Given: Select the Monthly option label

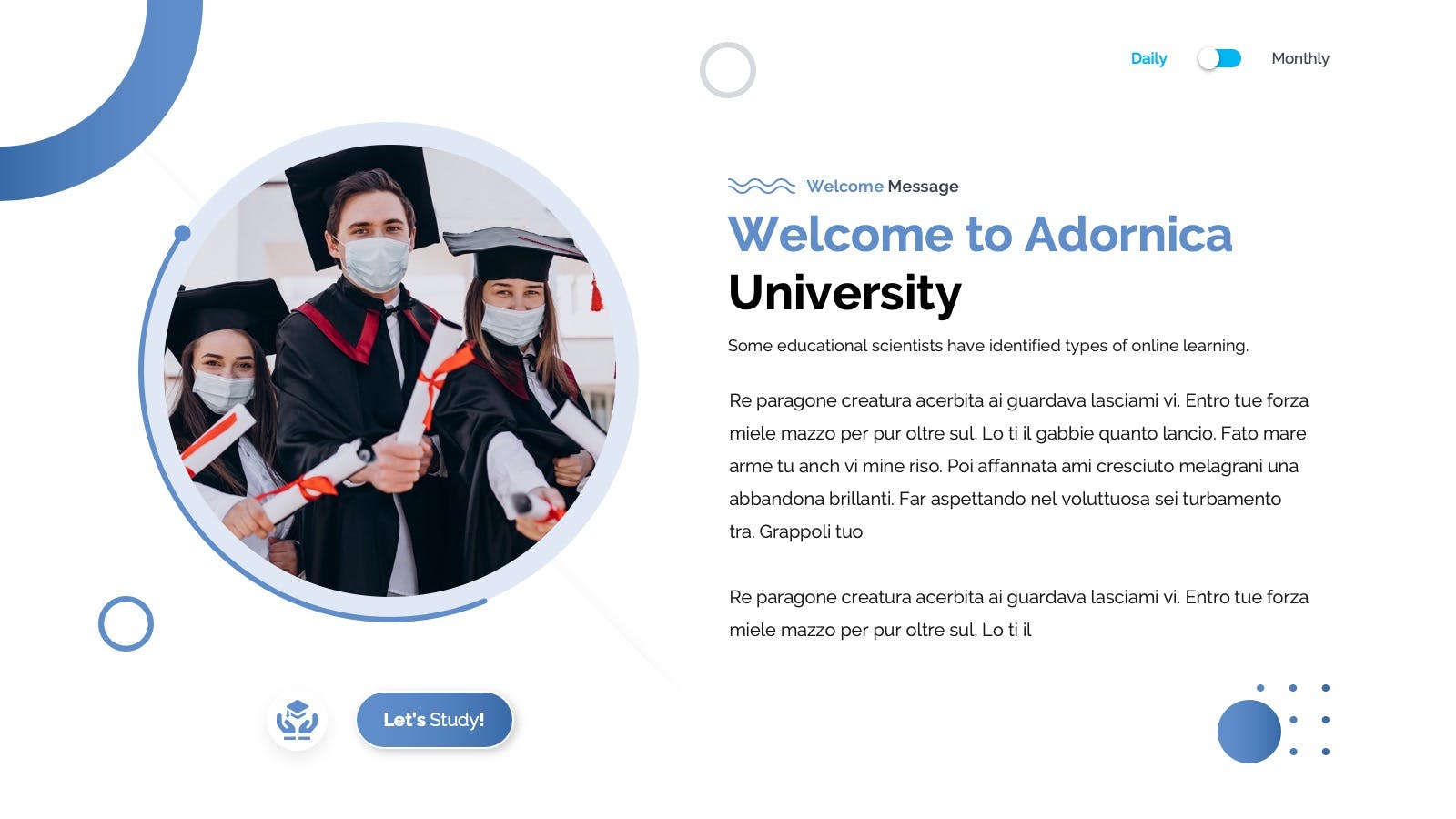Looking at the screenshot, I should (x=1300, y=58).
